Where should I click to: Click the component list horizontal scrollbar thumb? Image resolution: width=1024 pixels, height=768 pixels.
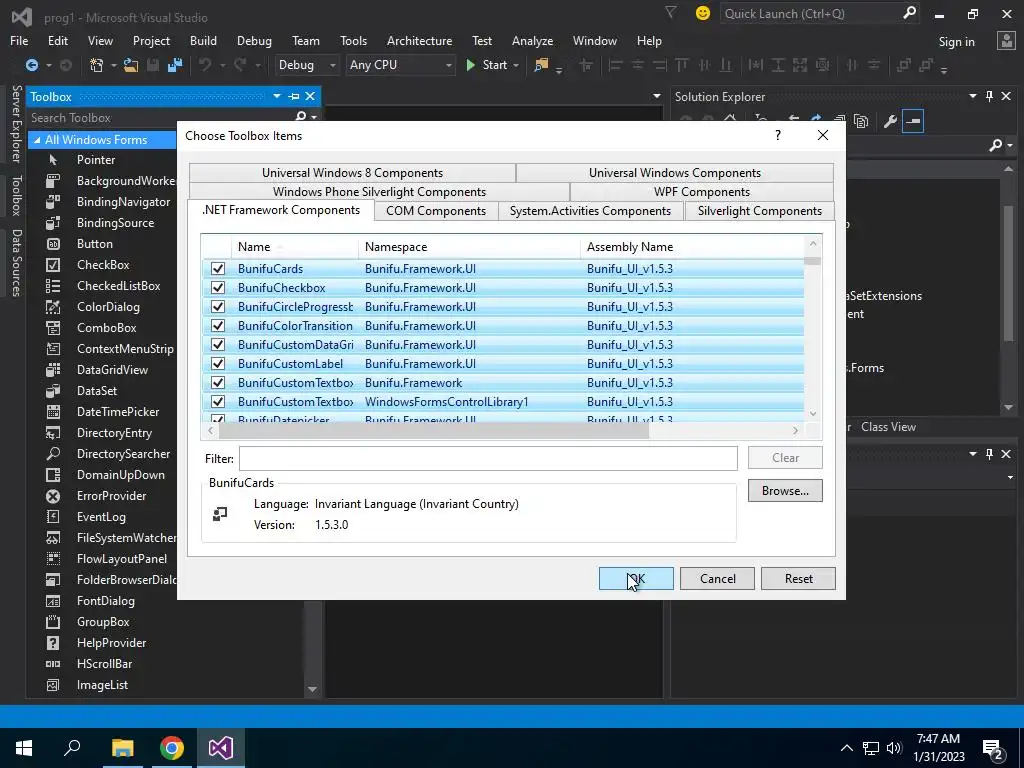coord(434,430)
